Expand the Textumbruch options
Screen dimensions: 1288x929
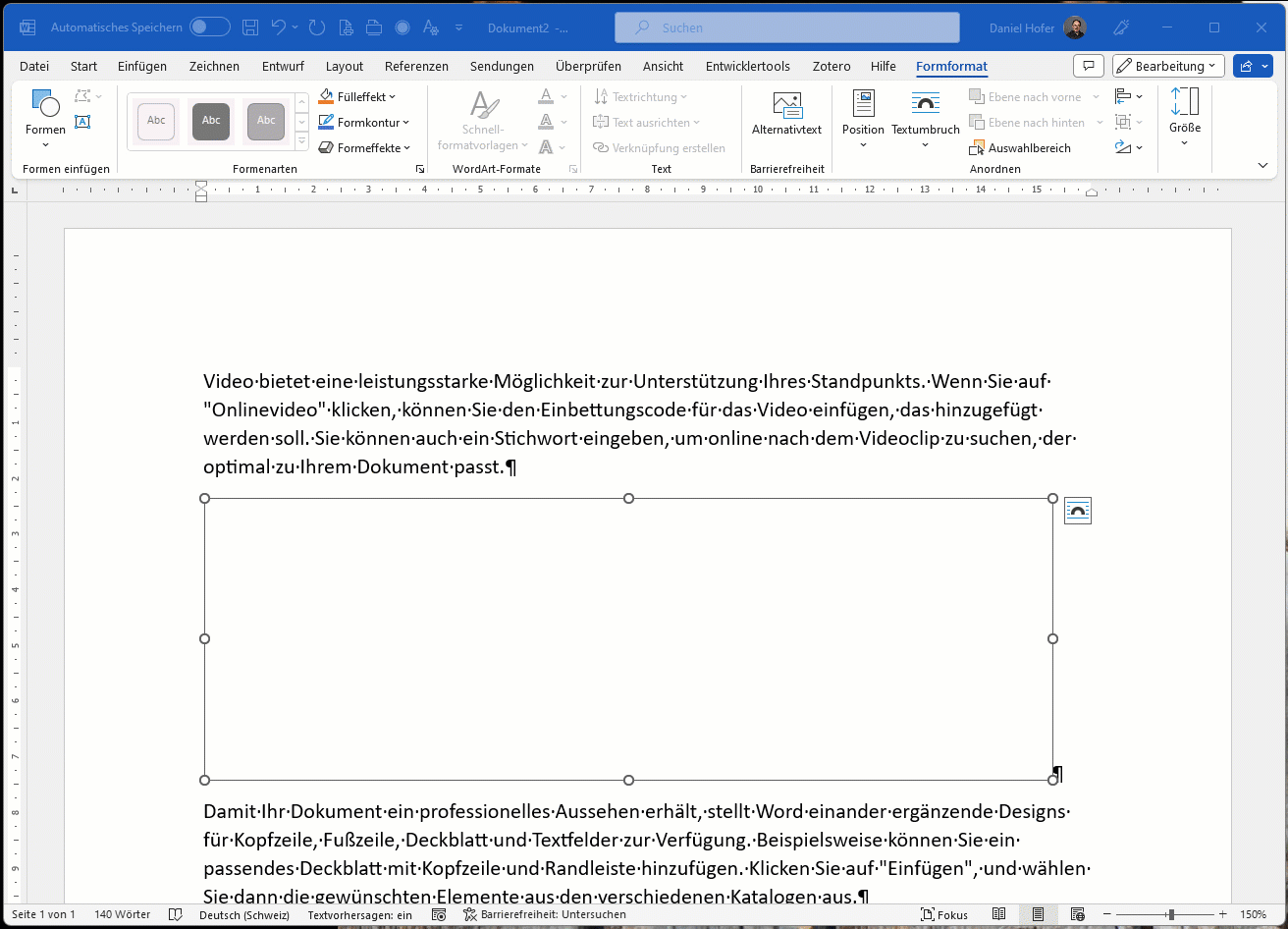click(925, 130)
